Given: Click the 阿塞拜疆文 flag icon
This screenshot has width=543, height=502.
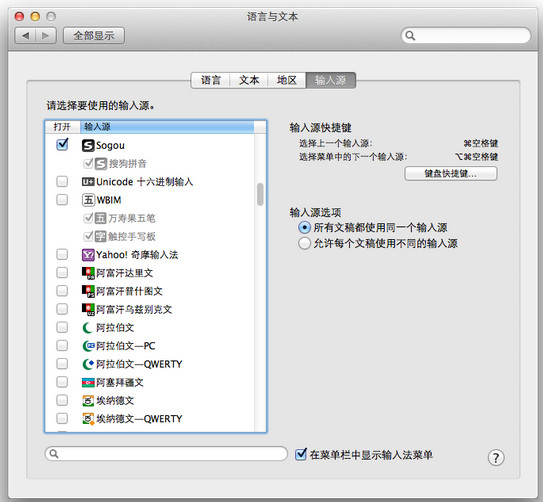Looking at the screenshot, I should (x=88, y=382).
